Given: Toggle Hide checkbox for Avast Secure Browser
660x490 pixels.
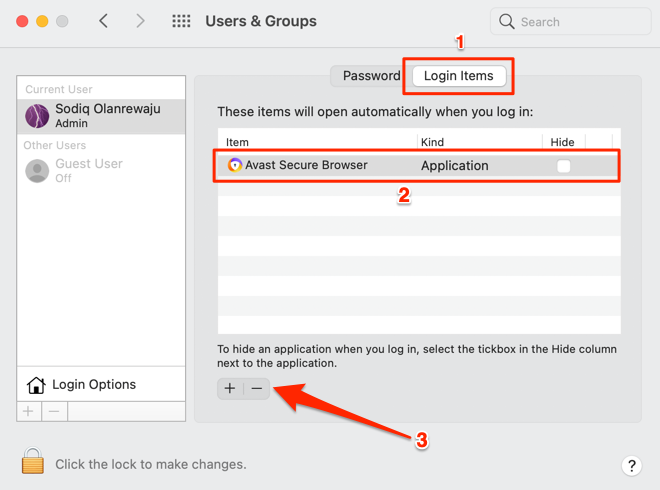Looking at the screenshot, I should pyautogui.click(x=563, y=166).
